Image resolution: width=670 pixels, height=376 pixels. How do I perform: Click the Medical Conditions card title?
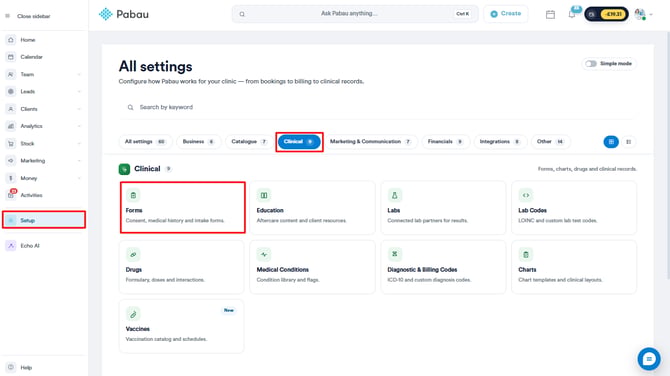[282, 270]
